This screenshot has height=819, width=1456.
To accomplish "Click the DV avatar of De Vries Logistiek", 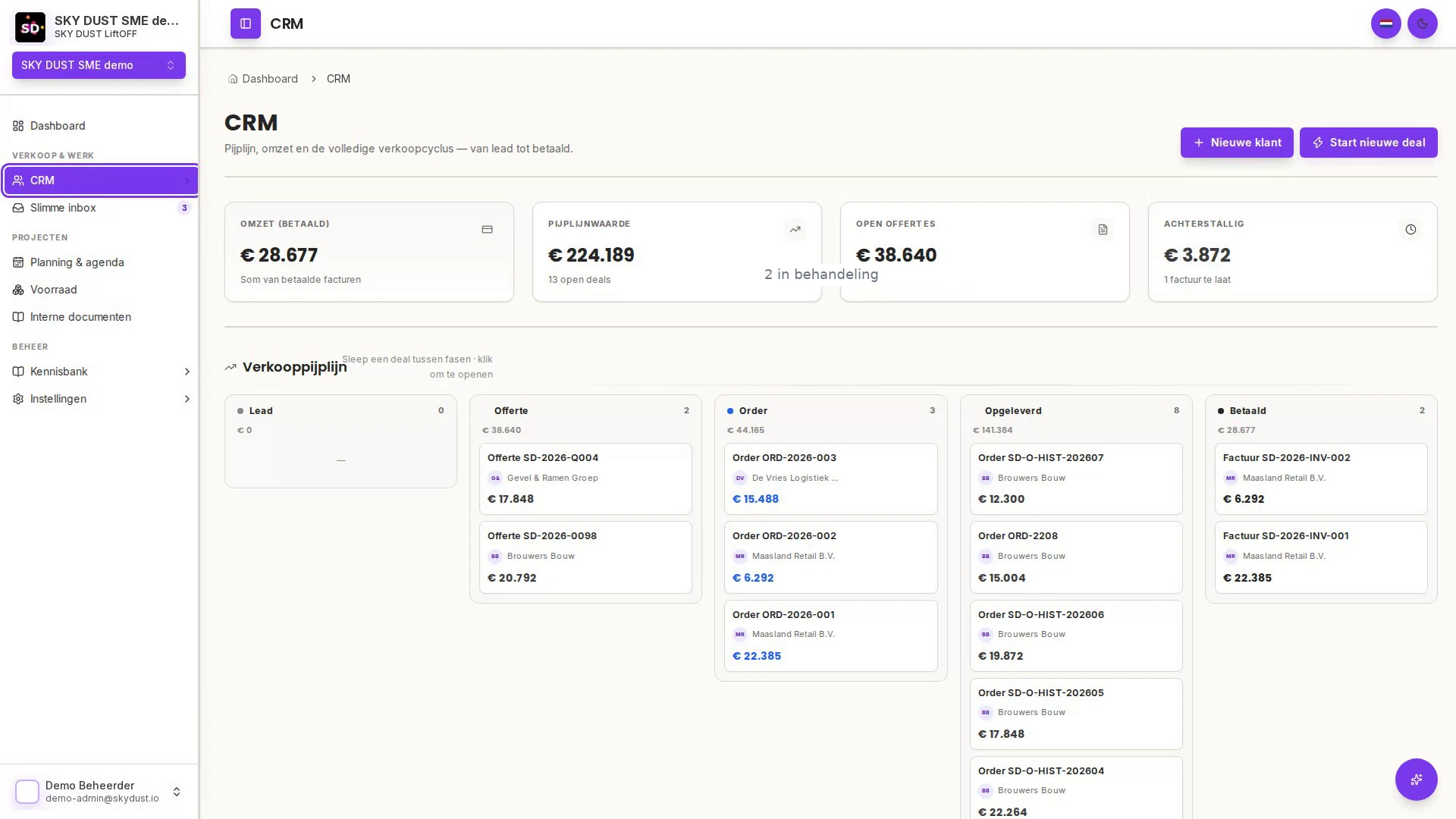I will [x=740, y=479].
